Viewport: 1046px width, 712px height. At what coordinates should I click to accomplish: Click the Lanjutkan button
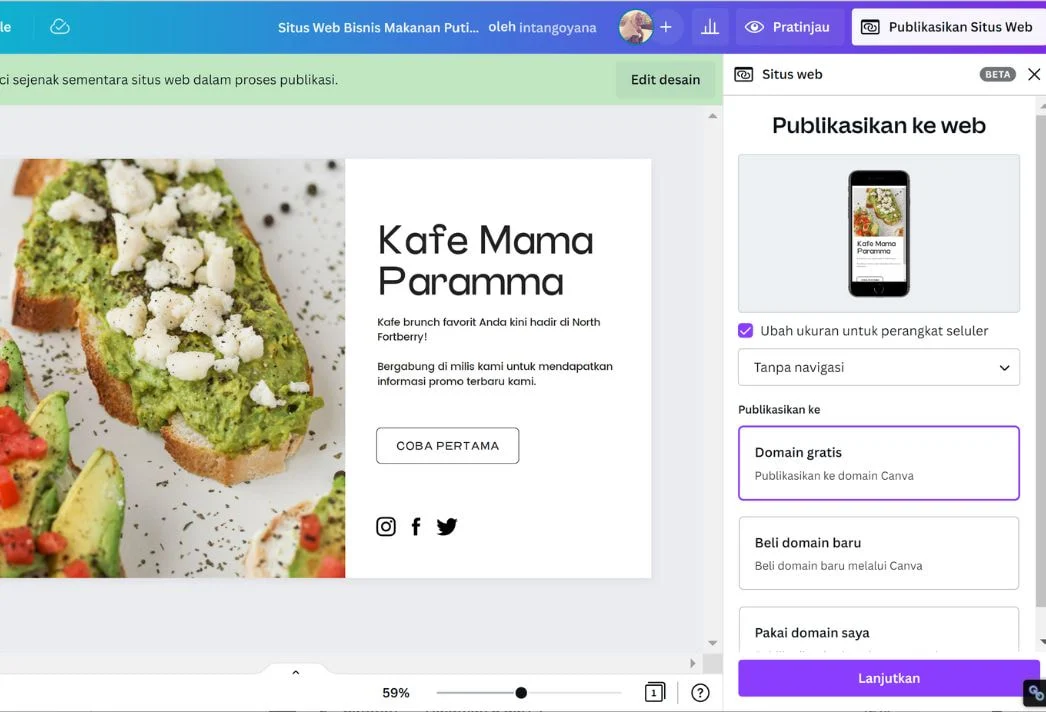pos(889,678)
